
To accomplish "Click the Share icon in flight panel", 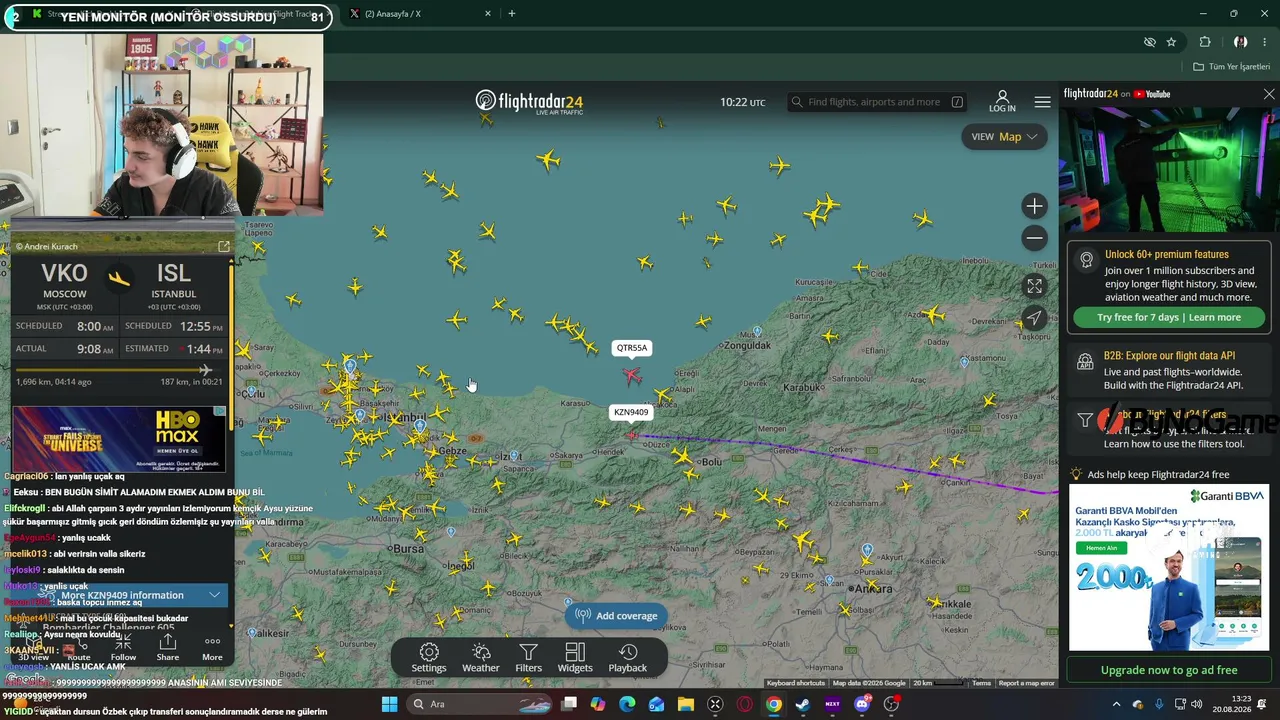I will (x=168, y=647).
